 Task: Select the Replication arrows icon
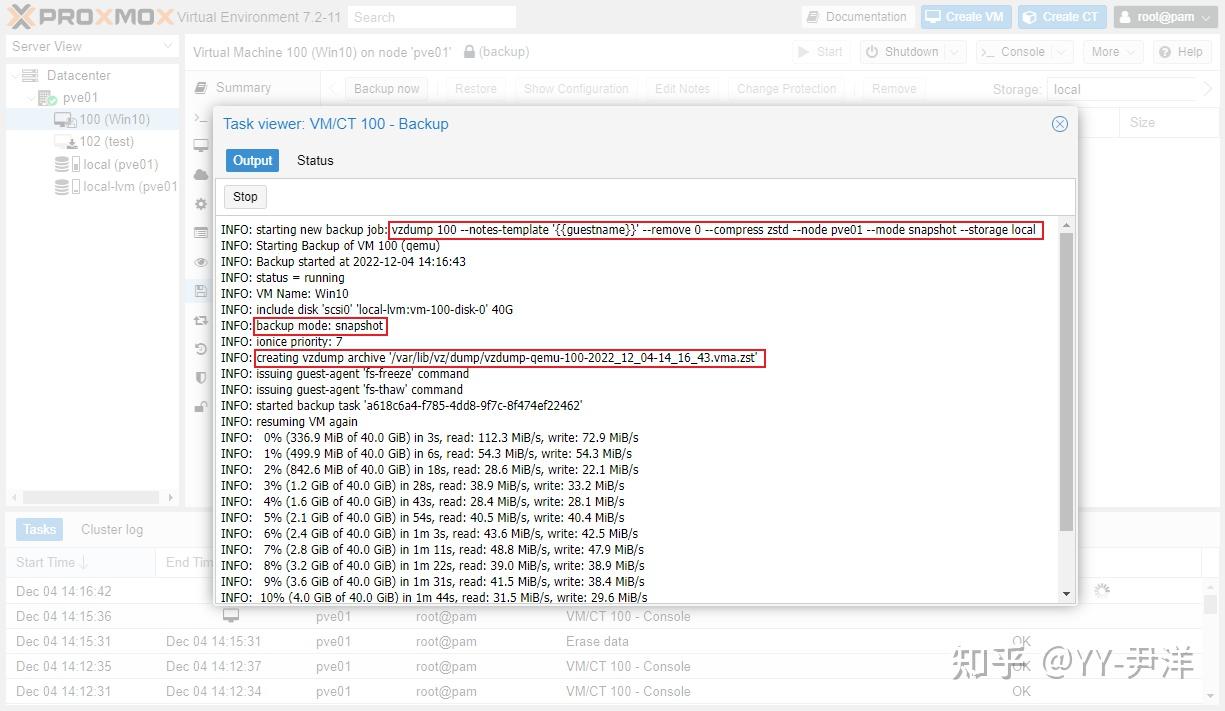coord(201,320)
